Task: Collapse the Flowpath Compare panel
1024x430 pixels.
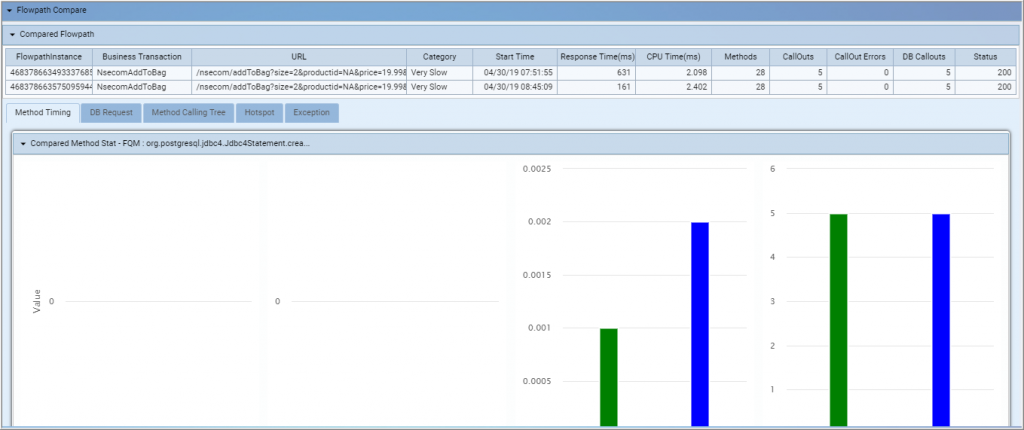Action: pos(9,10)
